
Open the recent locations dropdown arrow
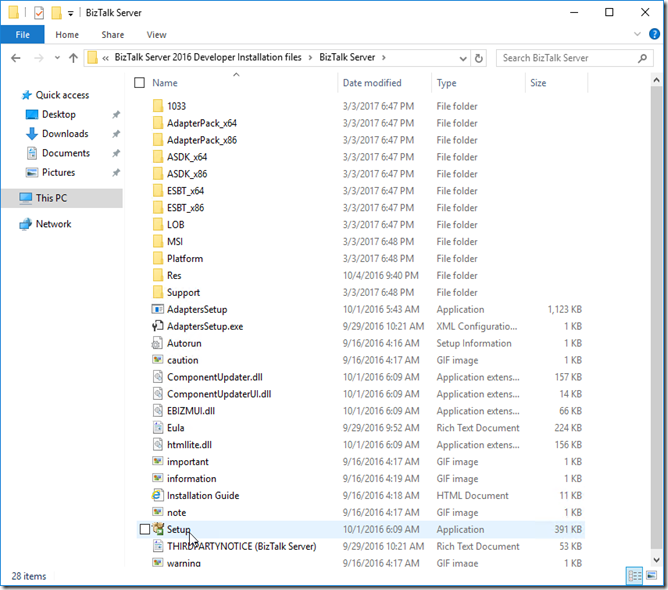coord(56,58)
